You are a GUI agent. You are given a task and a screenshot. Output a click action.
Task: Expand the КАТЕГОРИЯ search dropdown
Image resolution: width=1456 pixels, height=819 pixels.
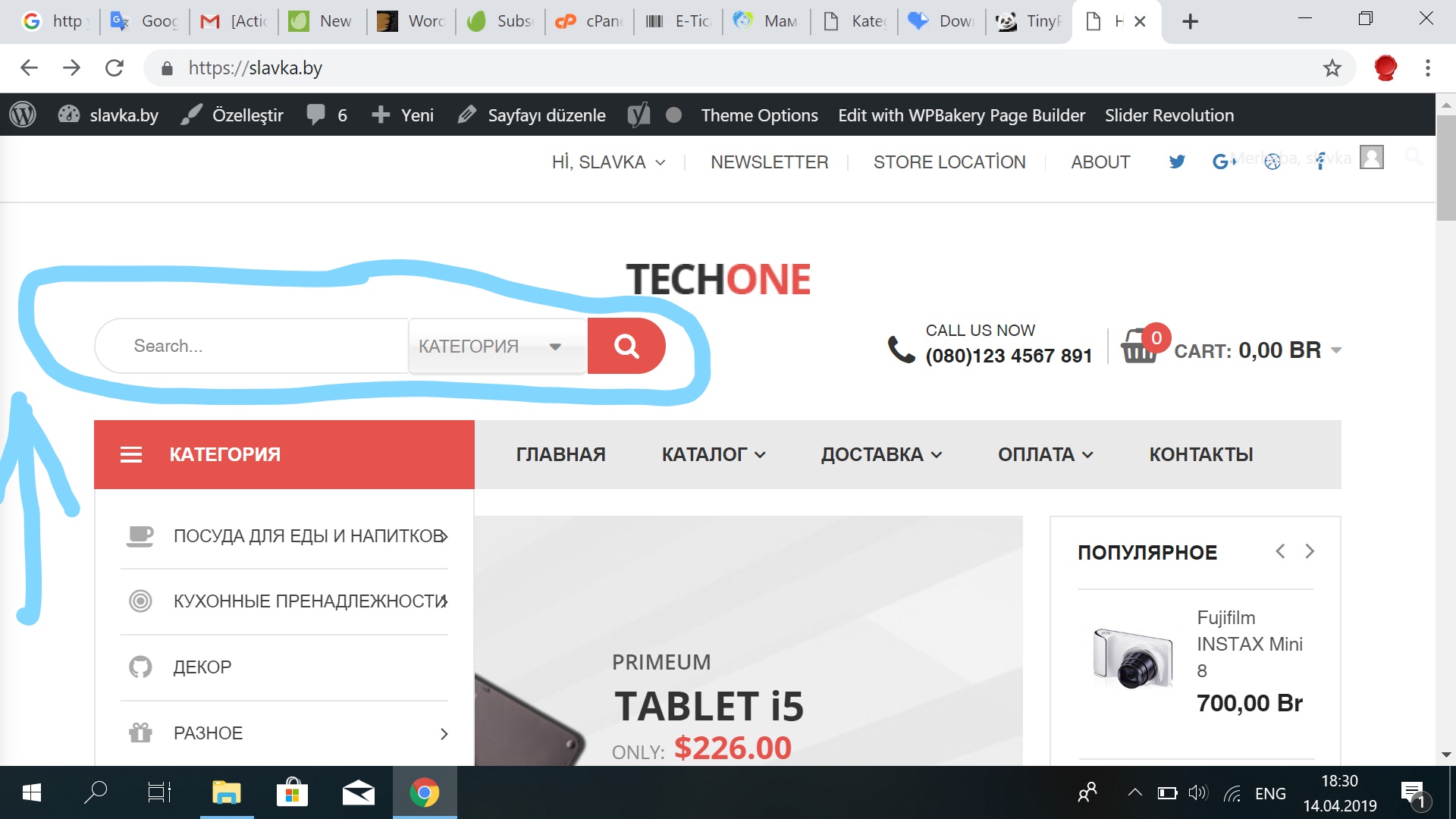[x=497, y=346]
